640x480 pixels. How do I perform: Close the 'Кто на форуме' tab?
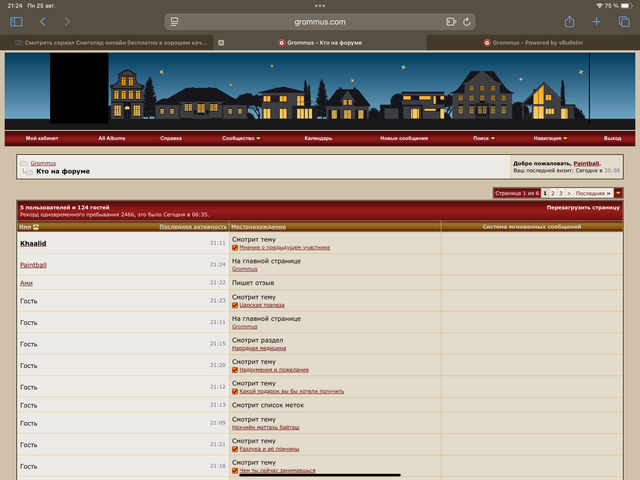pyautogui.click(x=221, y=42)
